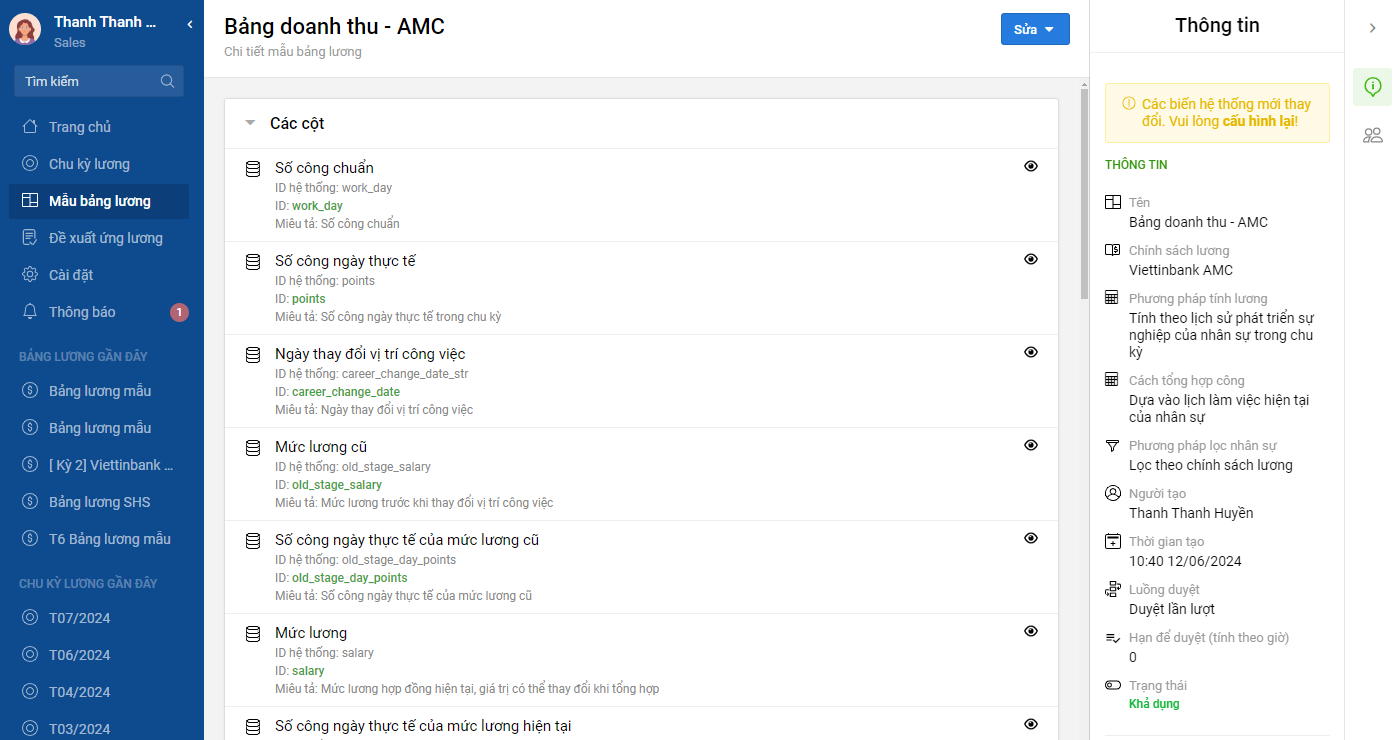1398x740 pixels.
Task: Select the people tab icon on right rail
Action: pos(1372,135)
